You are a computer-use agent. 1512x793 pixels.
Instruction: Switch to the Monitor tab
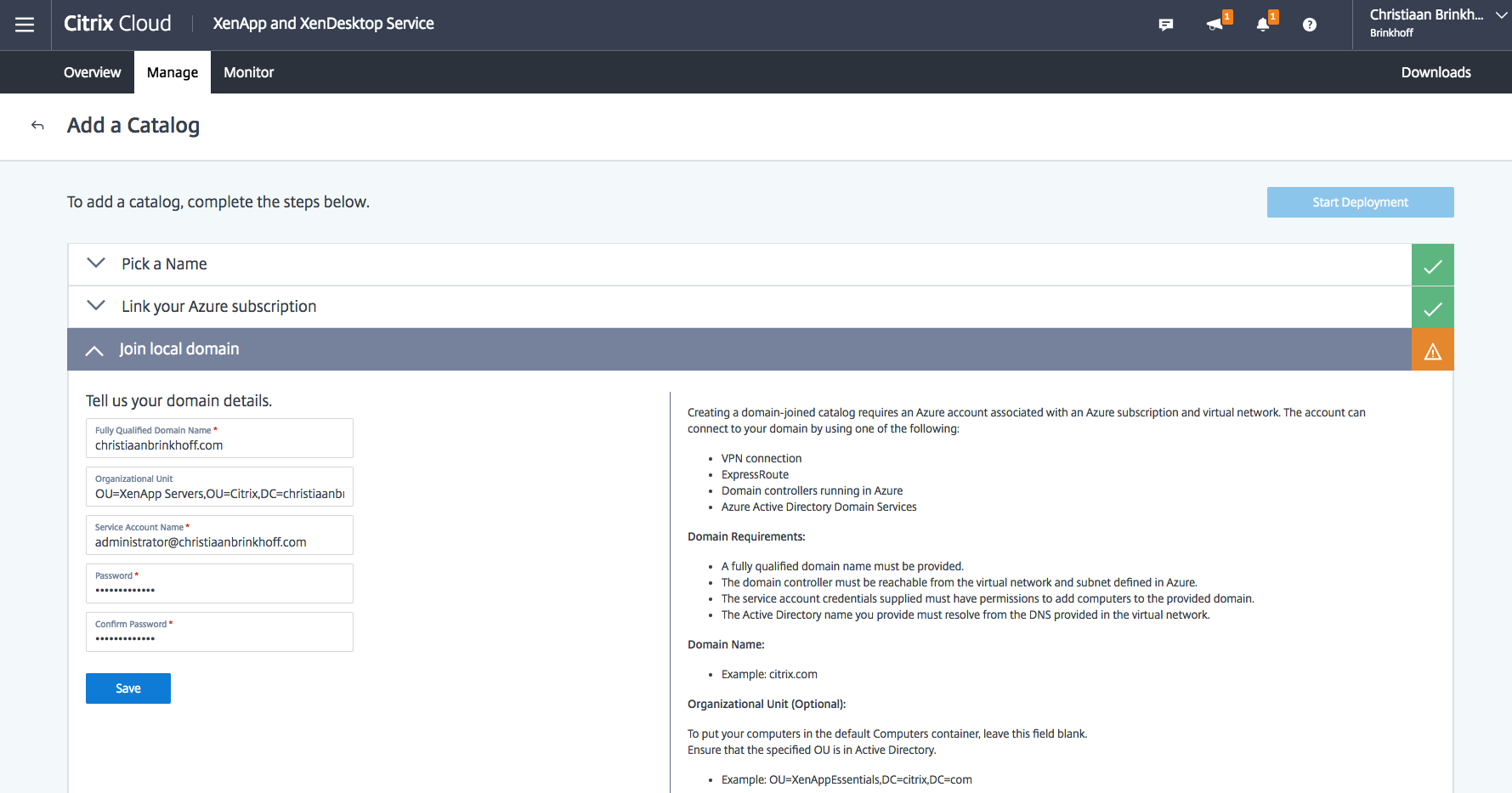[249, 72]
